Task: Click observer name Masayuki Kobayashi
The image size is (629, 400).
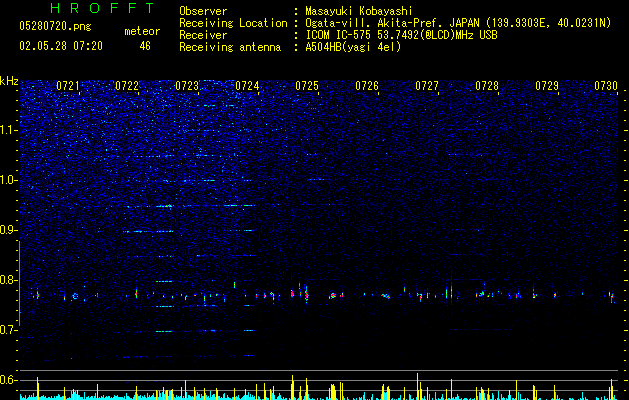Action: [x=359, y=11]
